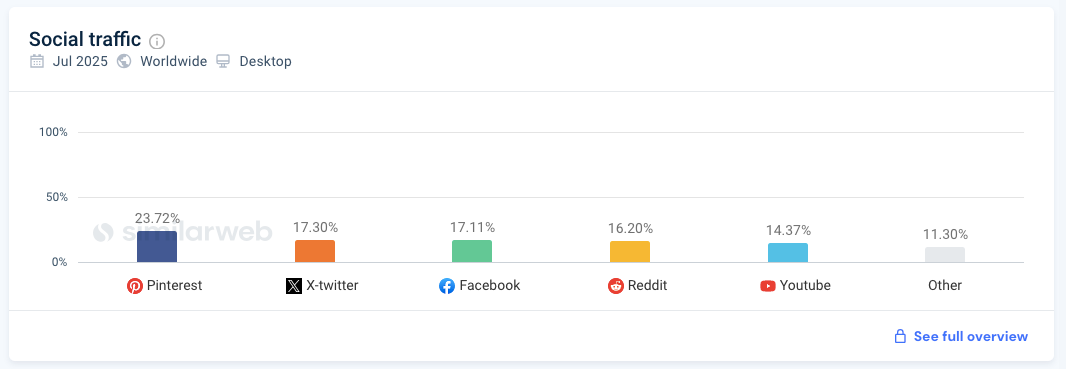Select the green Facebook bar
Viewport: 1066px width, 369px height.
coord(472,251)
